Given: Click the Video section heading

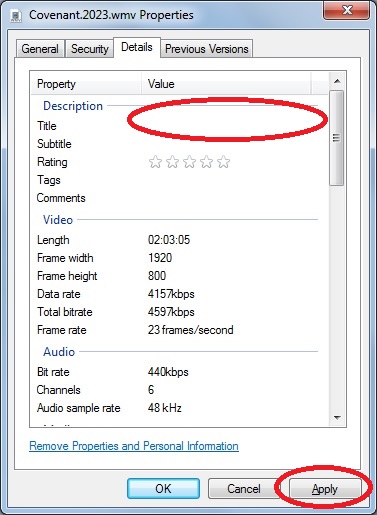Looking at the screenshot, I should [58, 220].
